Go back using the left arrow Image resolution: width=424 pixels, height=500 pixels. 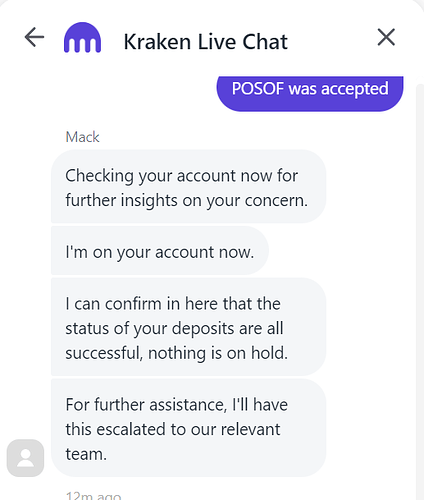click(34, 37)
